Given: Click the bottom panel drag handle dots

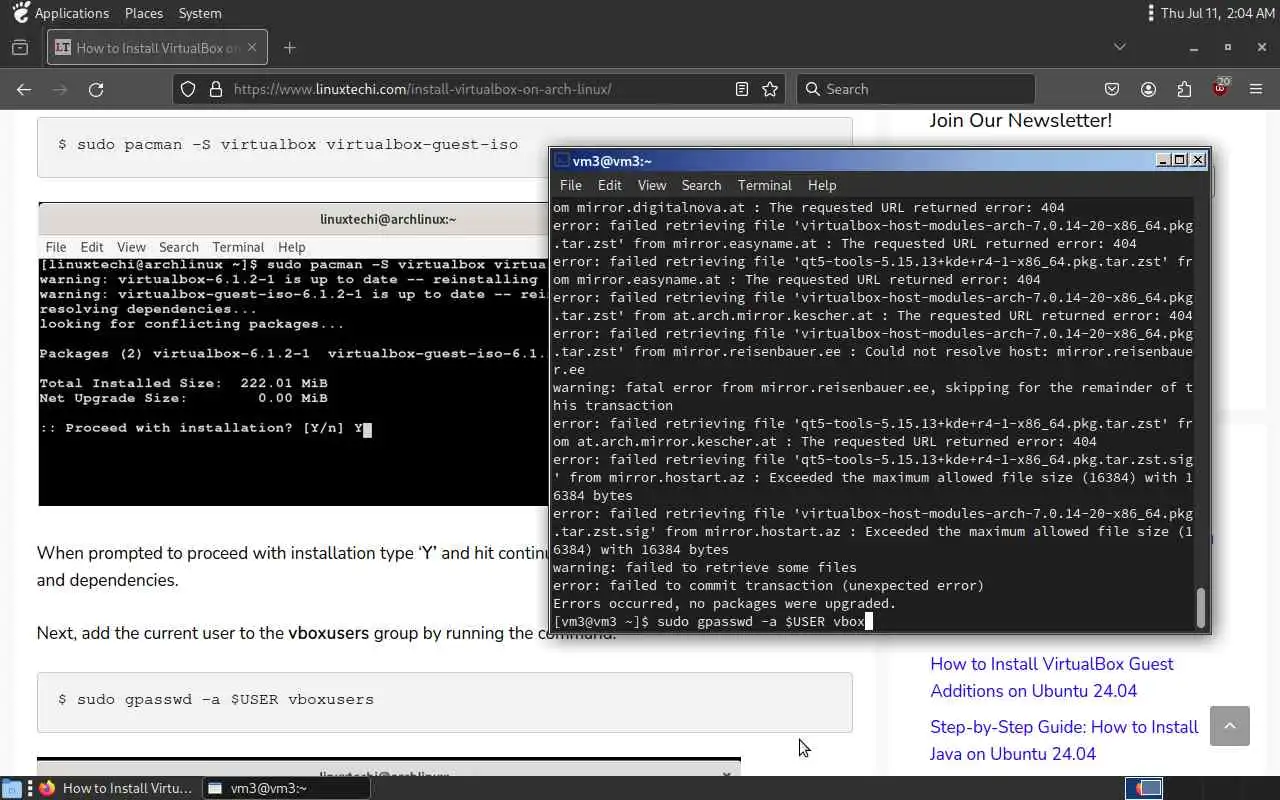Looking at the screenshot, I should click(30, 788).
